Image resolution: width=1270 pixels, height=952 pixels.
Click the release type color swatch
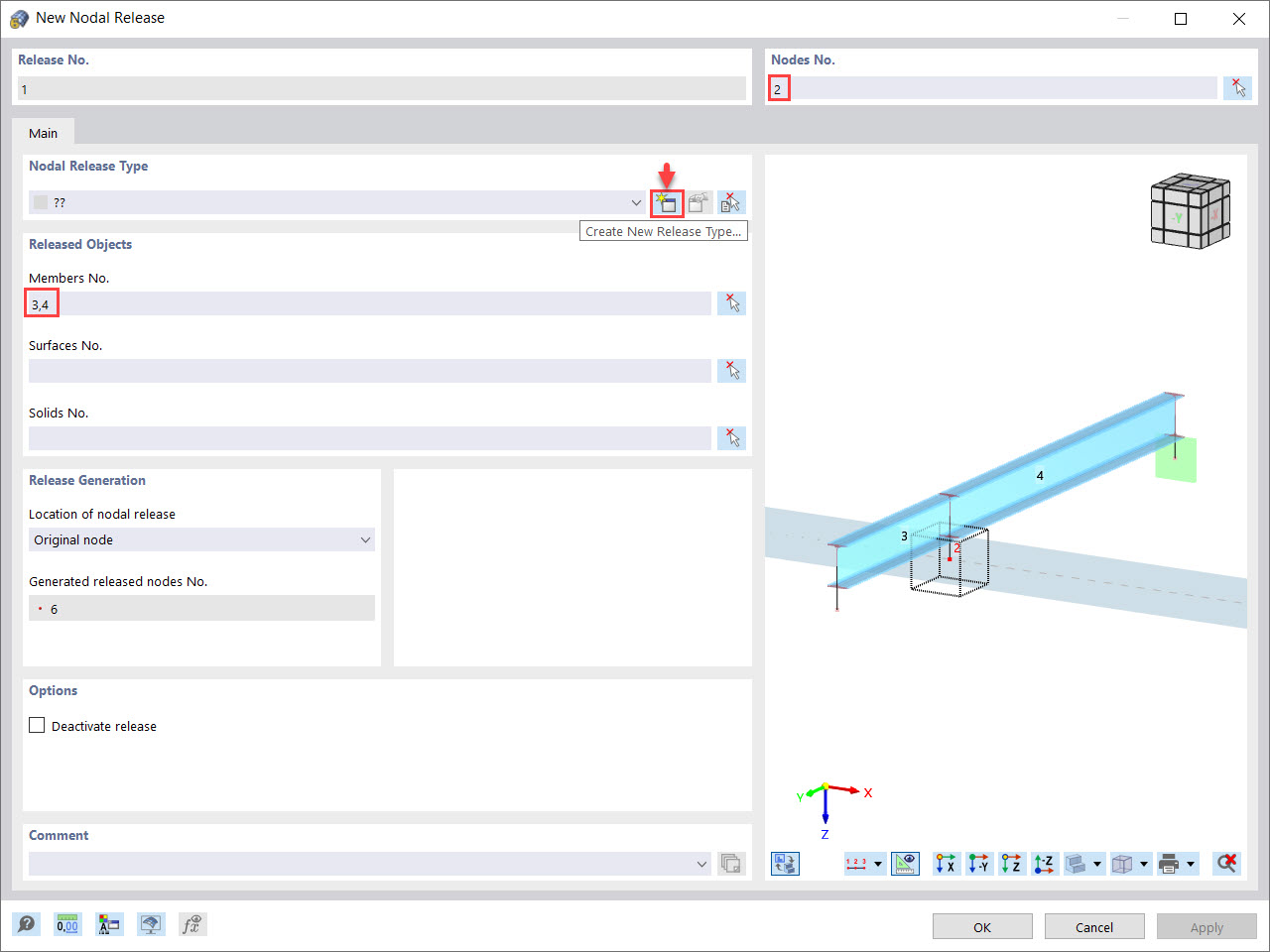click(x=39, y=202)
